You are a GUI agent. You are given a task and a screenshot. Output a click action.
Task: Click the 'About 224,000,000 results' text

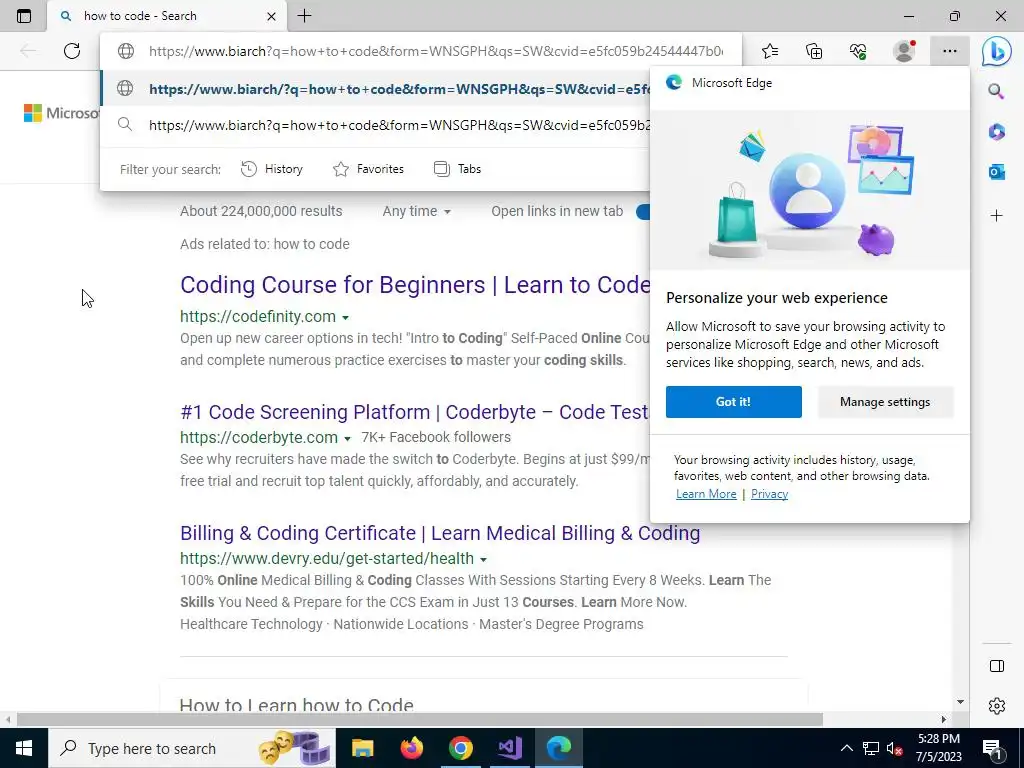pos(261,212)
